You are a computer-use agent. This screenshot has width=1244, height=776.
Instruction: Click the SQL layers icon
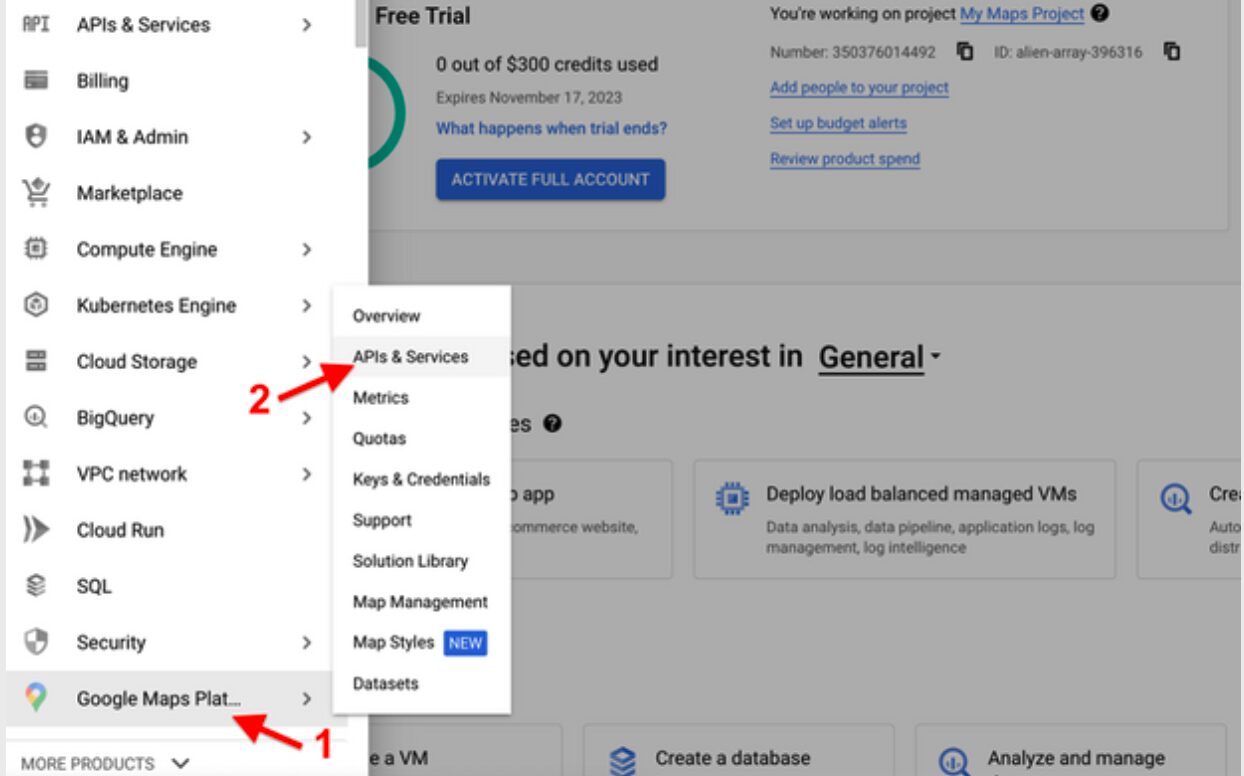[x=36, y=586]
